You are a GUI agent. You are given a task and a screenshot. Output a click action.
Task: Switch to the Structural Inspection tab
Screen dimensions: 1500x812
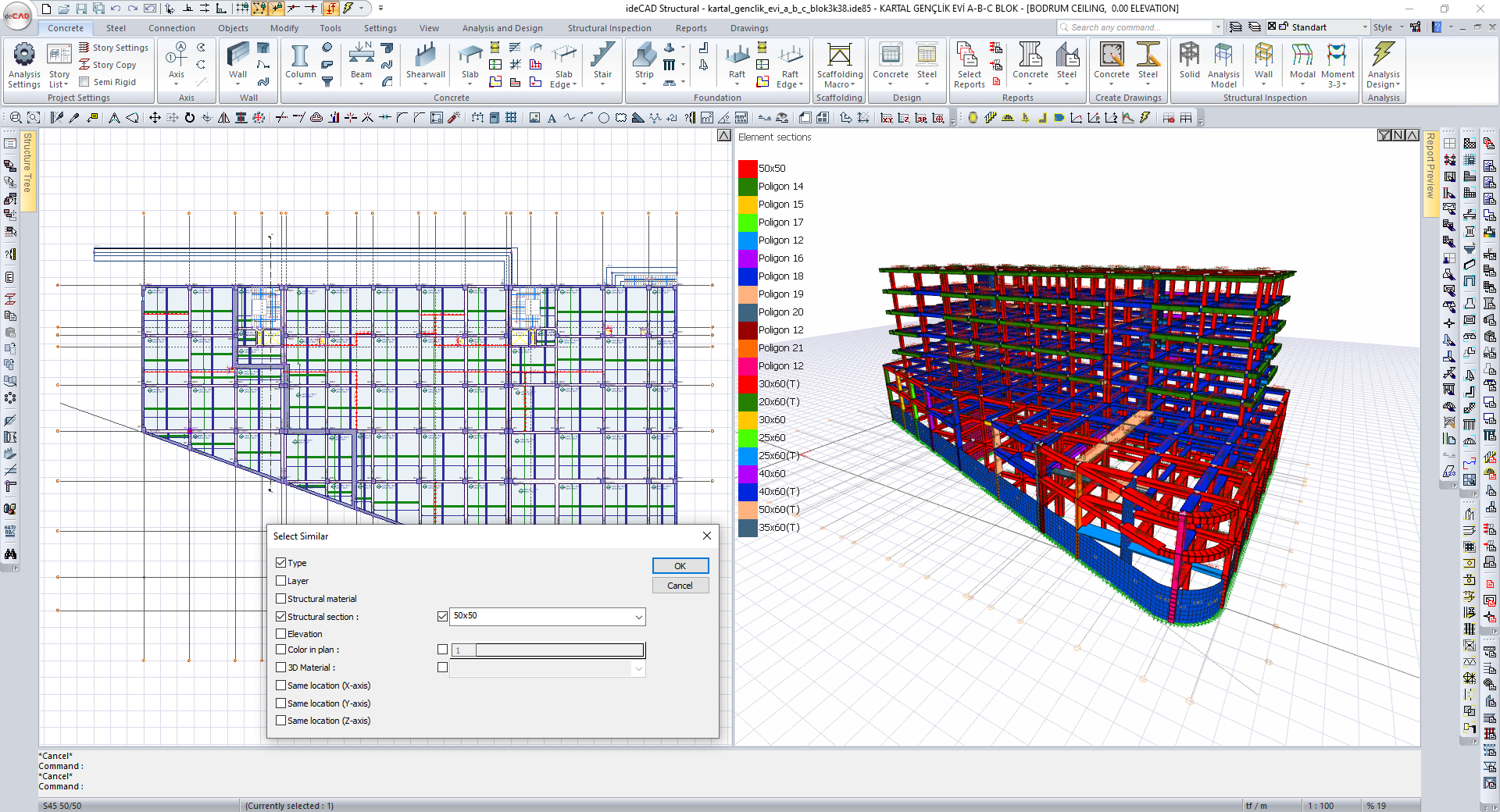coord(609,28)
